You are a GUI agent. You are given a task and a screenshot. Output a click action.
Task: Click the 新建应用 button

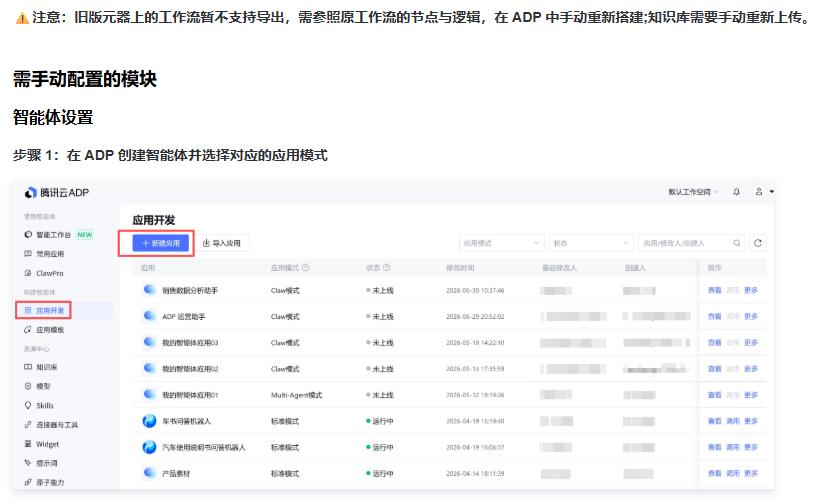[x=161, y=243]
